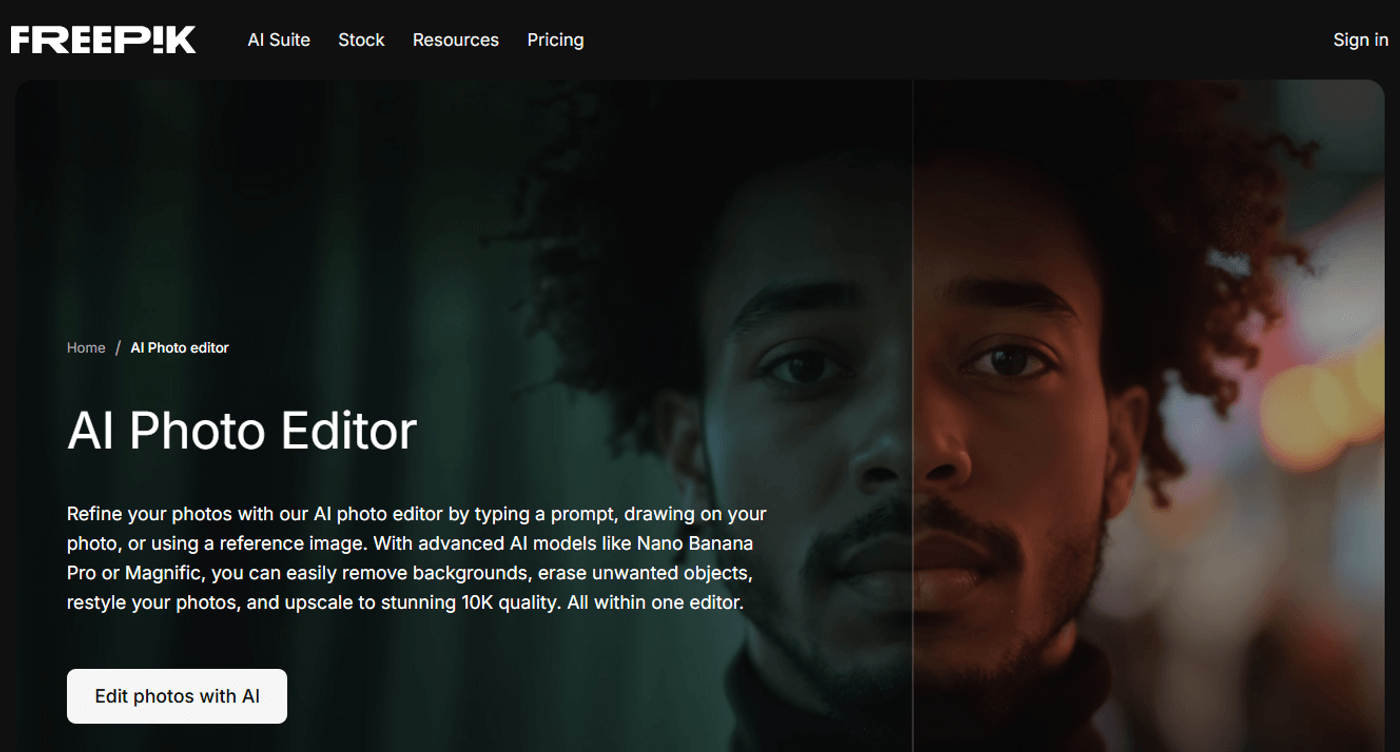Image resolution: width=1400 pixels, height=752 pixels.
Task: Expand the Resources navigation item
Action: (455, 40)
